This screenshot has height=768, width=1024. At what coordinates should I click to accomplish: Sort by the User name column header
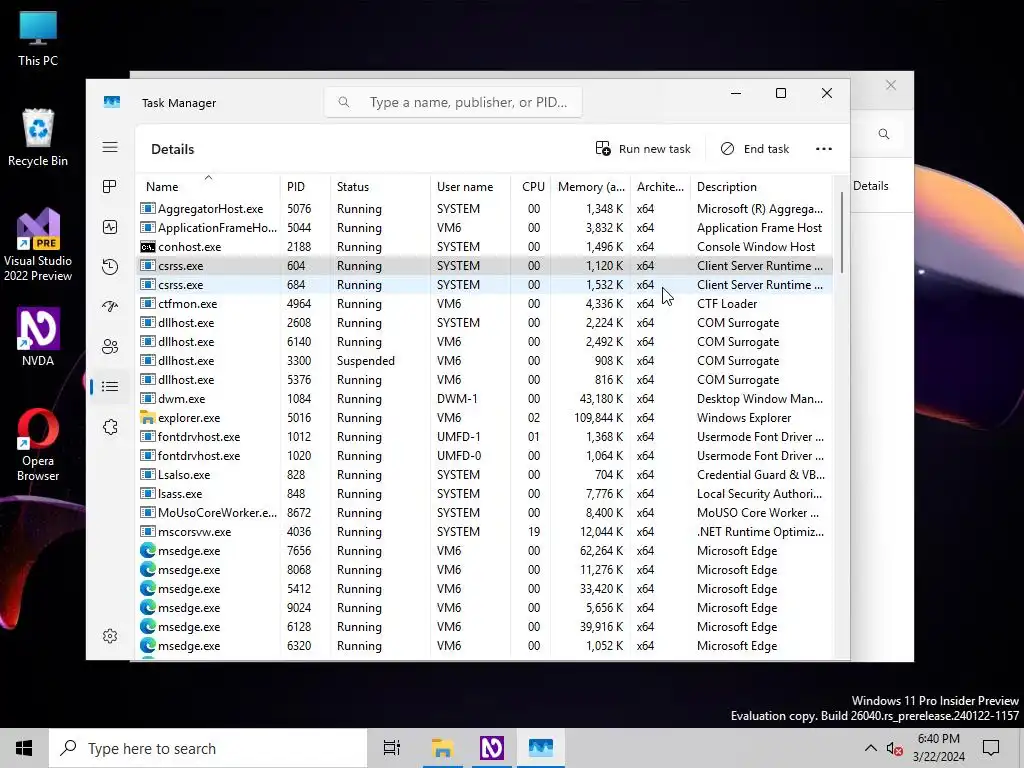pos(470,187)
